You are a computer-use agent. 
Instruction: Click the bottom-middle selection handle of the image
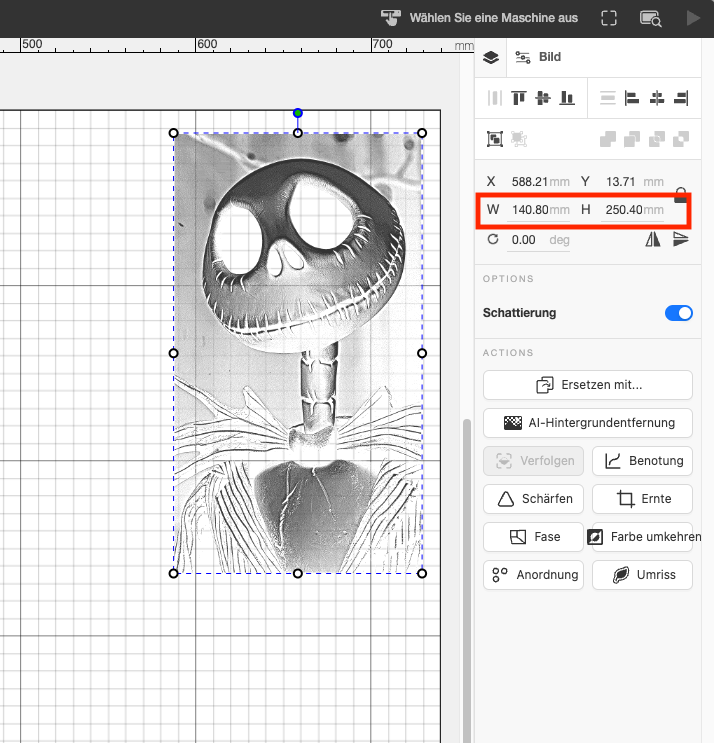coord(298,573)
